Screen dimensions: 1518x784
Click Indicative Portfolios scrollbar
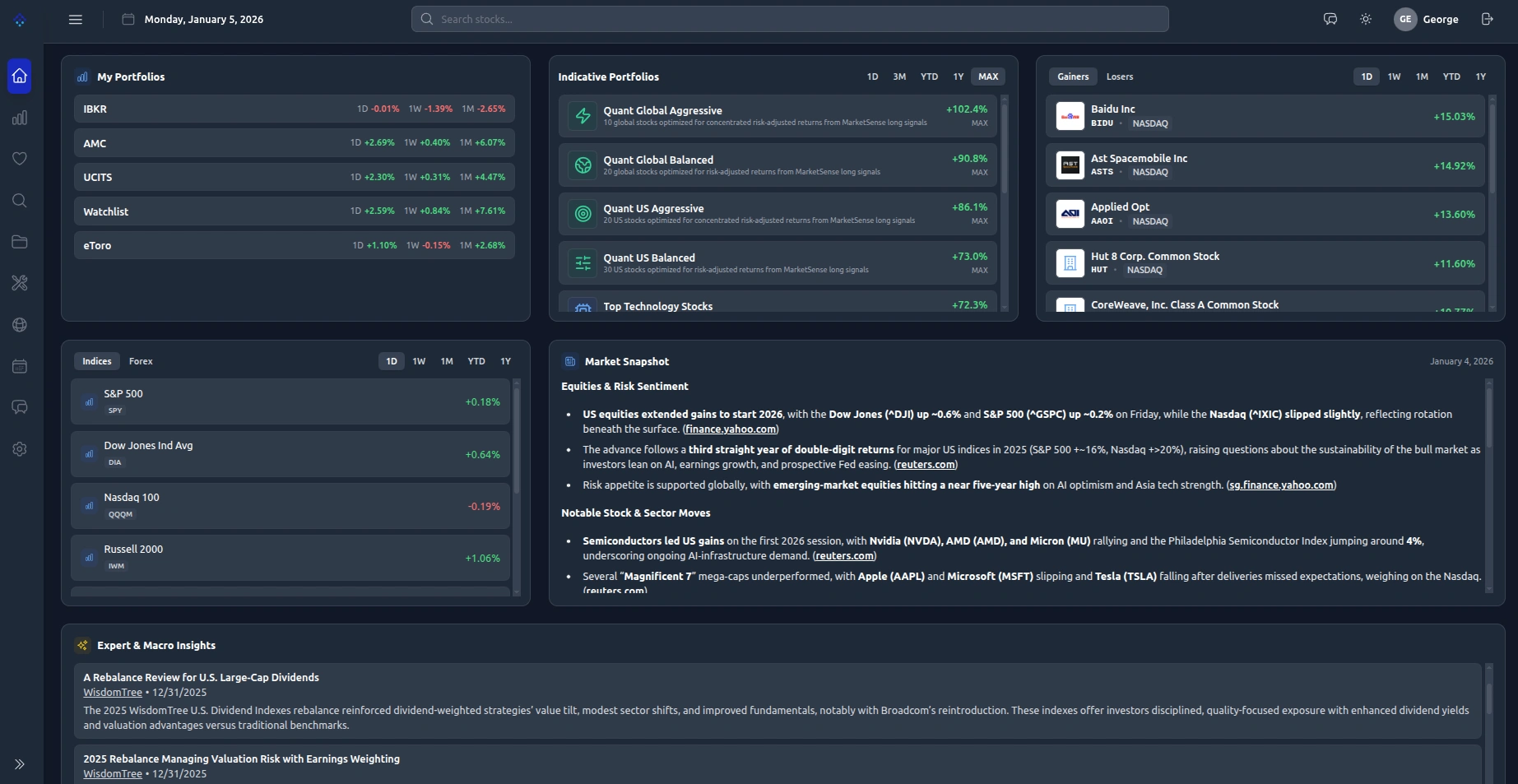[x=1005, y=148]
